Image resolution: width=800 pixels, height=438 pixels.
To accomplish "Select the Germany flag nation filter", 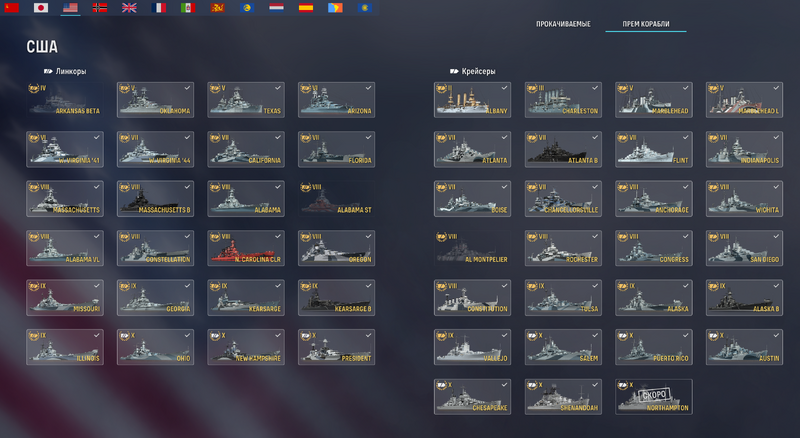I will click(x=100, y=8).
